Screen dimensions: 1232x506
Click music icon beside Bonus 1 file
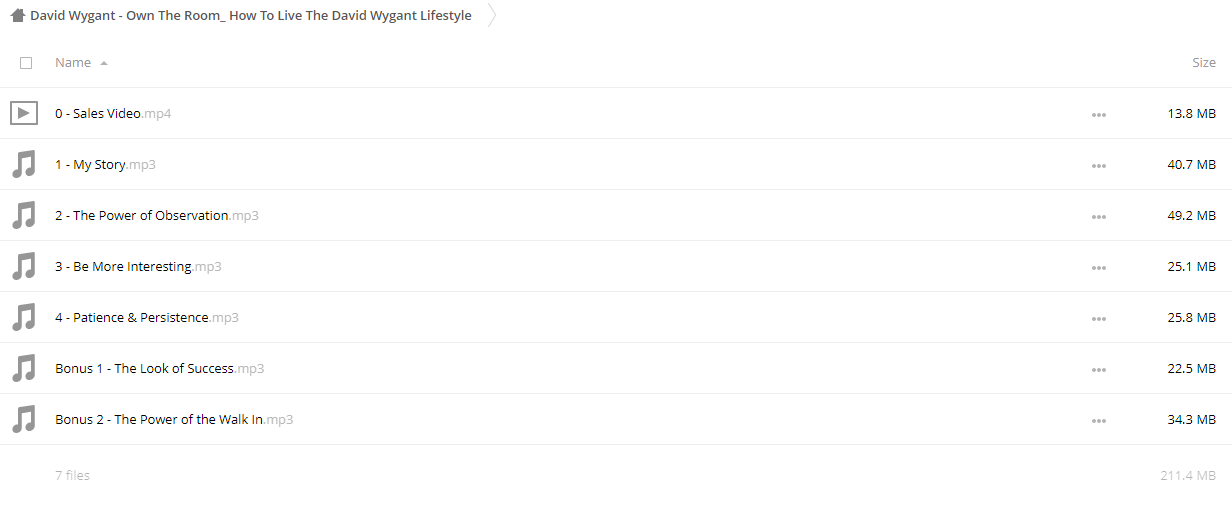(x=24, y=368)
